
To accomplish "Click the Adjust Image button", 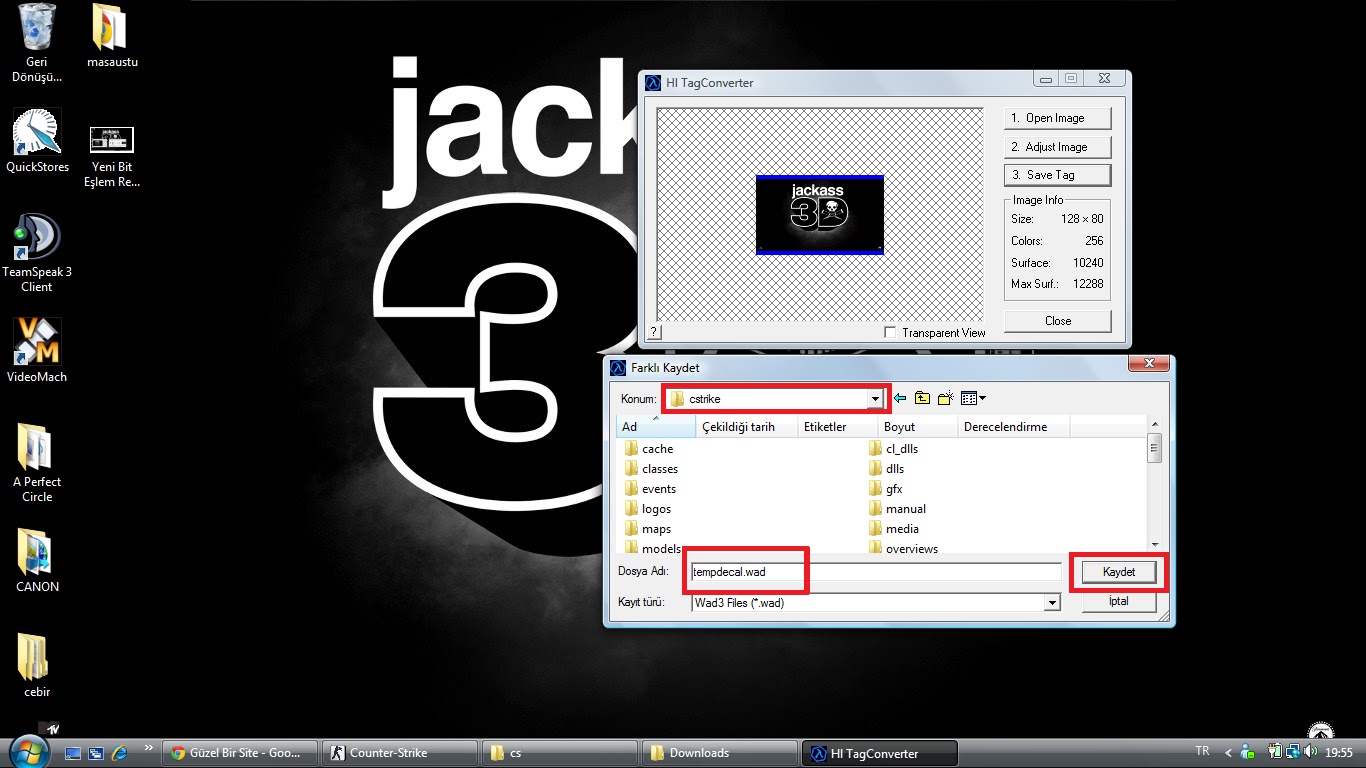I will click(x=1058, y=147).
